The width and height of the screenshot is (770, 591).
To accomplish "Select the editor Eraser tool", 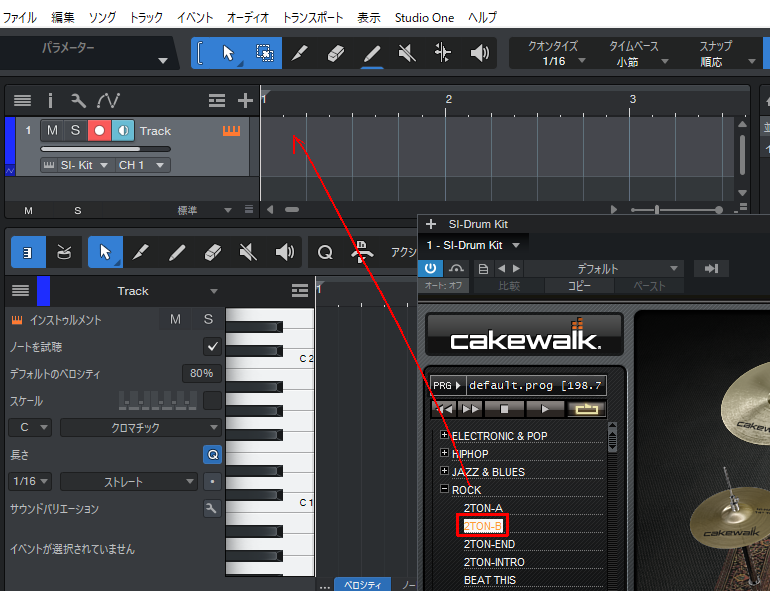I will [213, 253].
